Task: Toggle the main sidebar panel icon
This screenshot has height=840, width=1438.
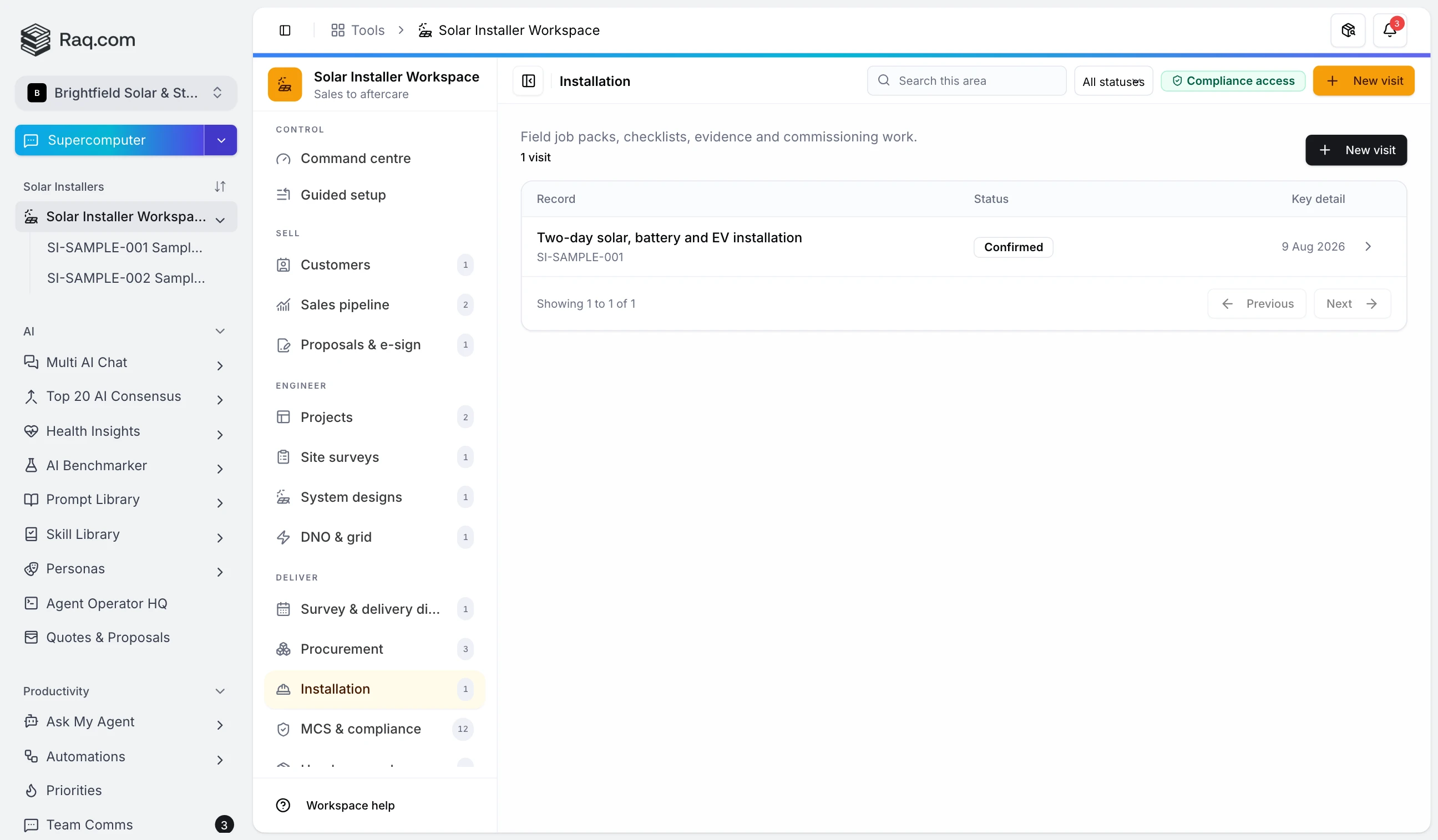Action: point(285,30)
